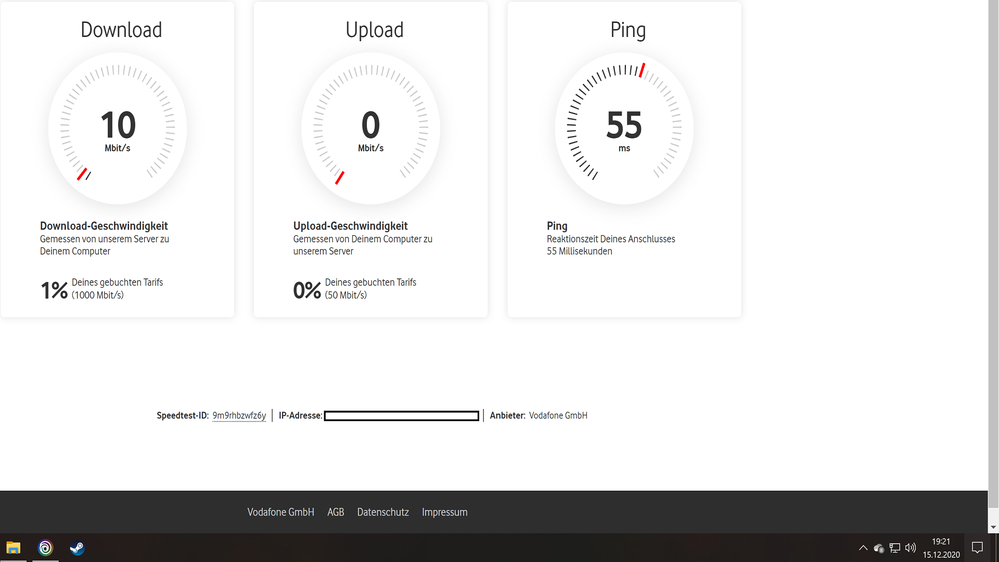Open the AGB footer link
This screenshot has width=999, height=562.
(336, 512)
